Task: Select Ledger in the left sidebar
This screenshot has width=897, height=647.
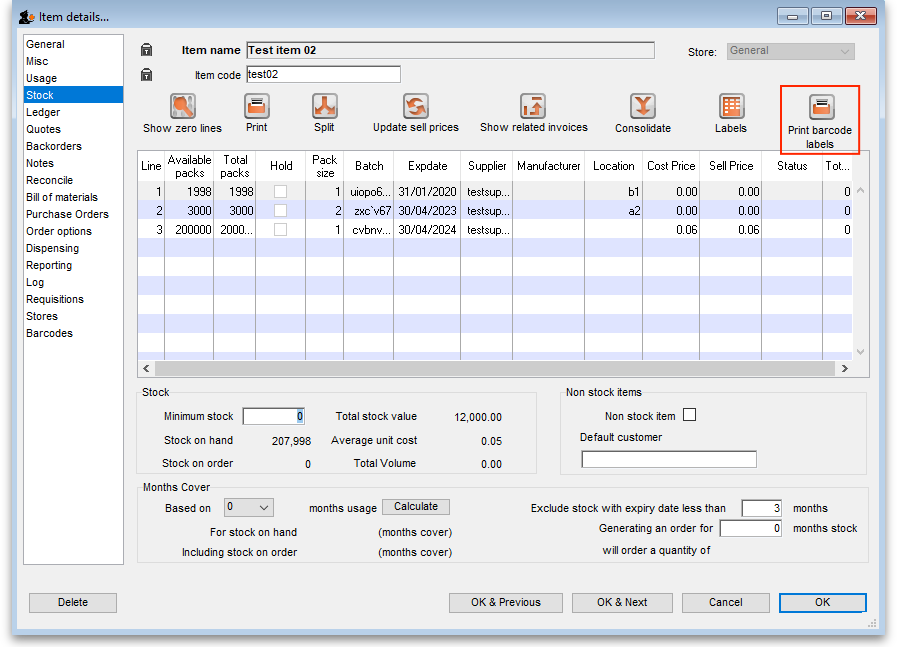Action: click(x=43, y=112)
